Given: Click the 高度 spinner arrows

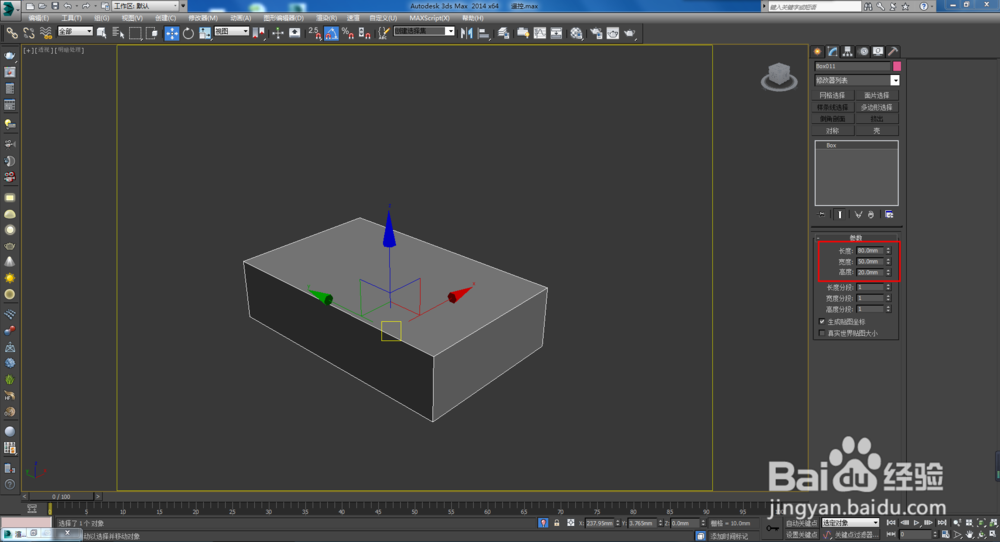Looking at the screenshot, I should [x=888, y=272].
